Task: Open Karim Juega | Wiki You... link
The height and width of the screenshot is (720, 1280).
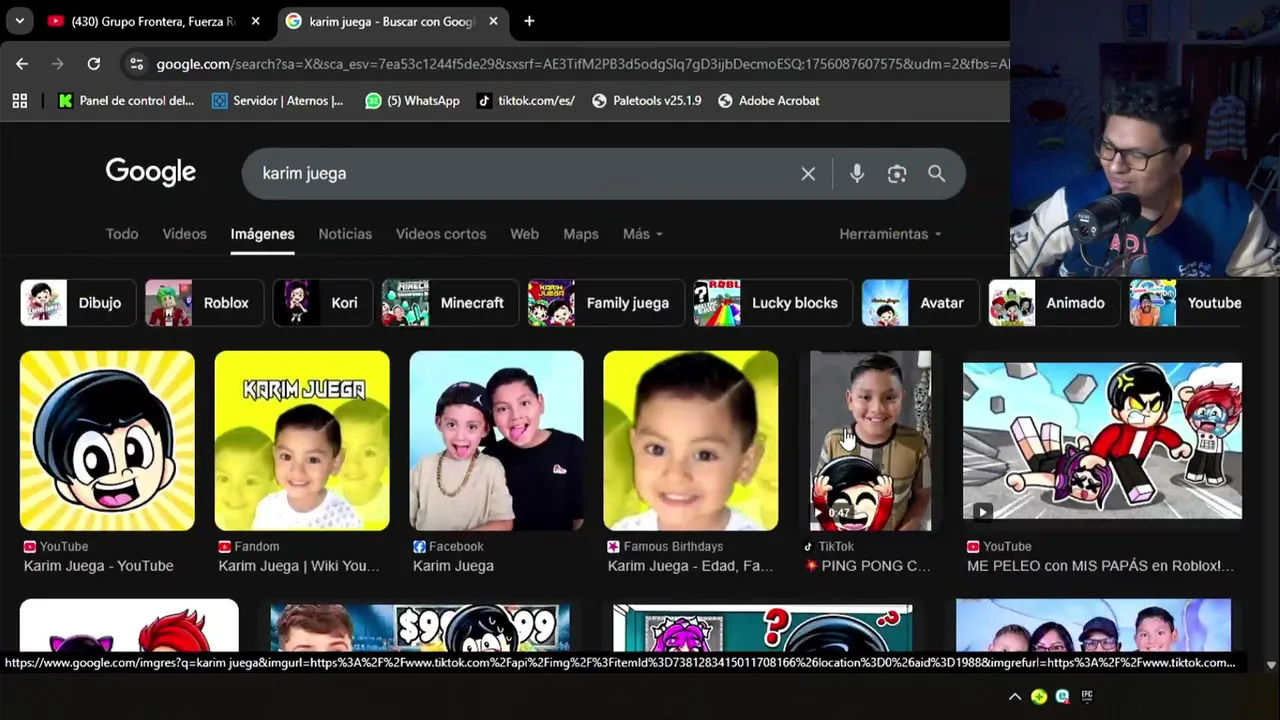Action: click(x=299, y=566)
